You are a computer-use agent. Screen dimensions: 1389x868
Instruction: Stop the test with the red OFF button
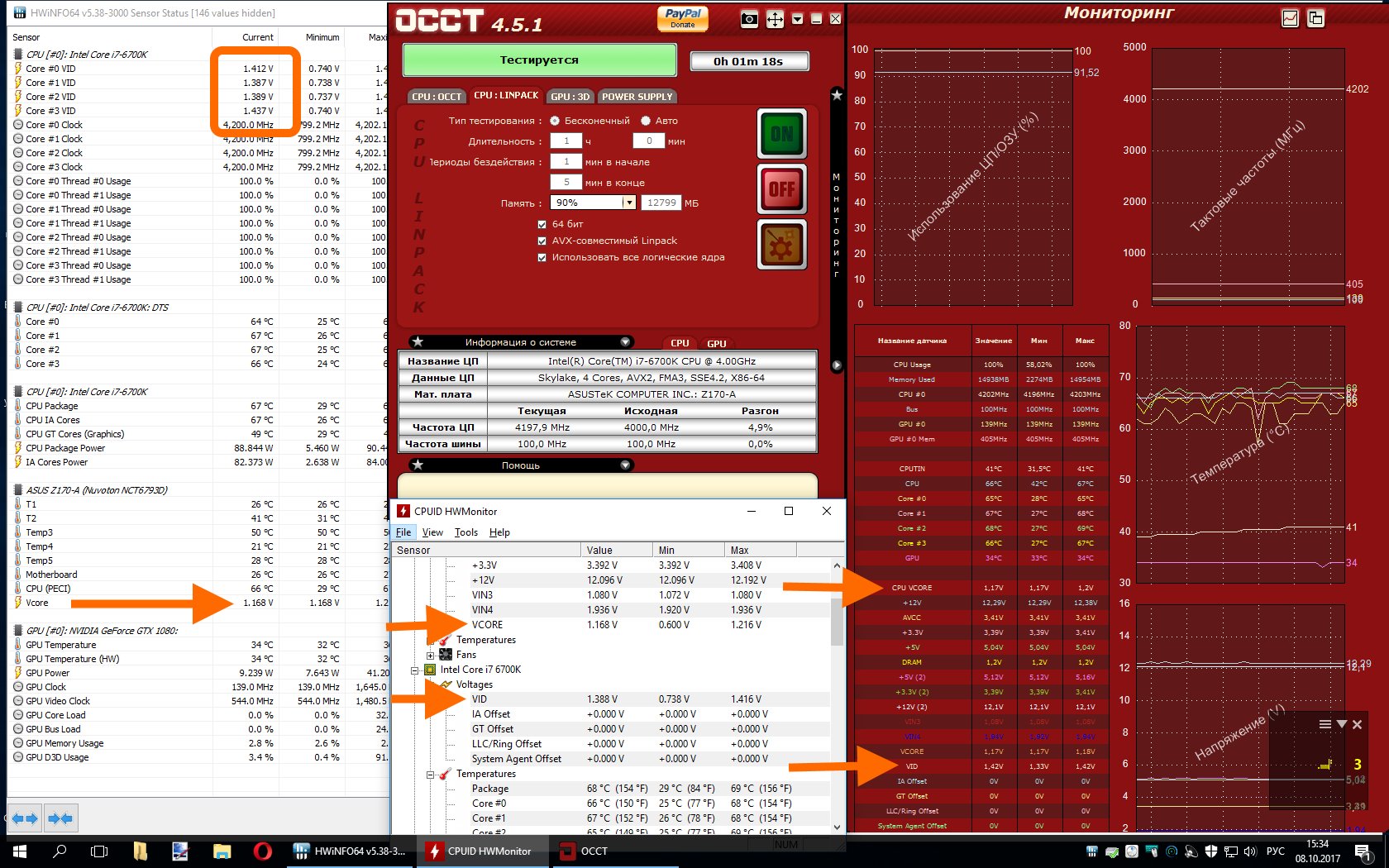click(781, 189)
